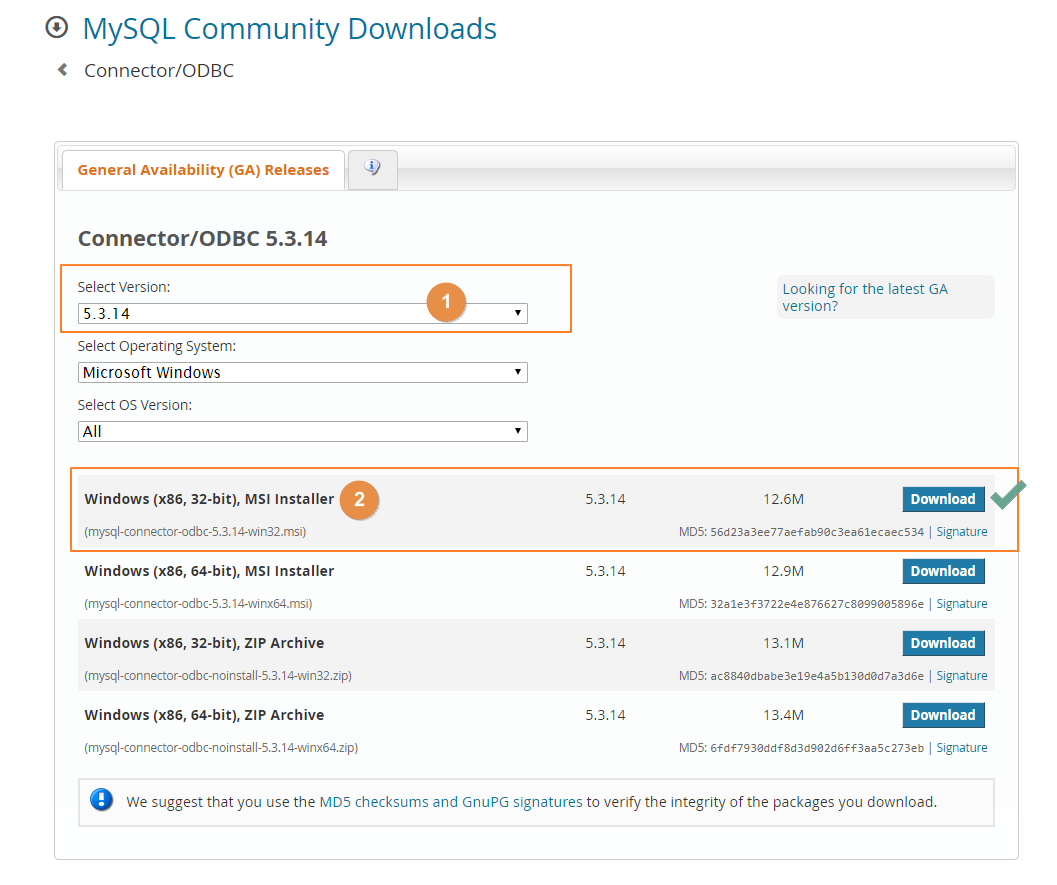Click filename mysql-connector-odbc-noinstall-5.3.14-winx64.zip

[x=221, y=748]
